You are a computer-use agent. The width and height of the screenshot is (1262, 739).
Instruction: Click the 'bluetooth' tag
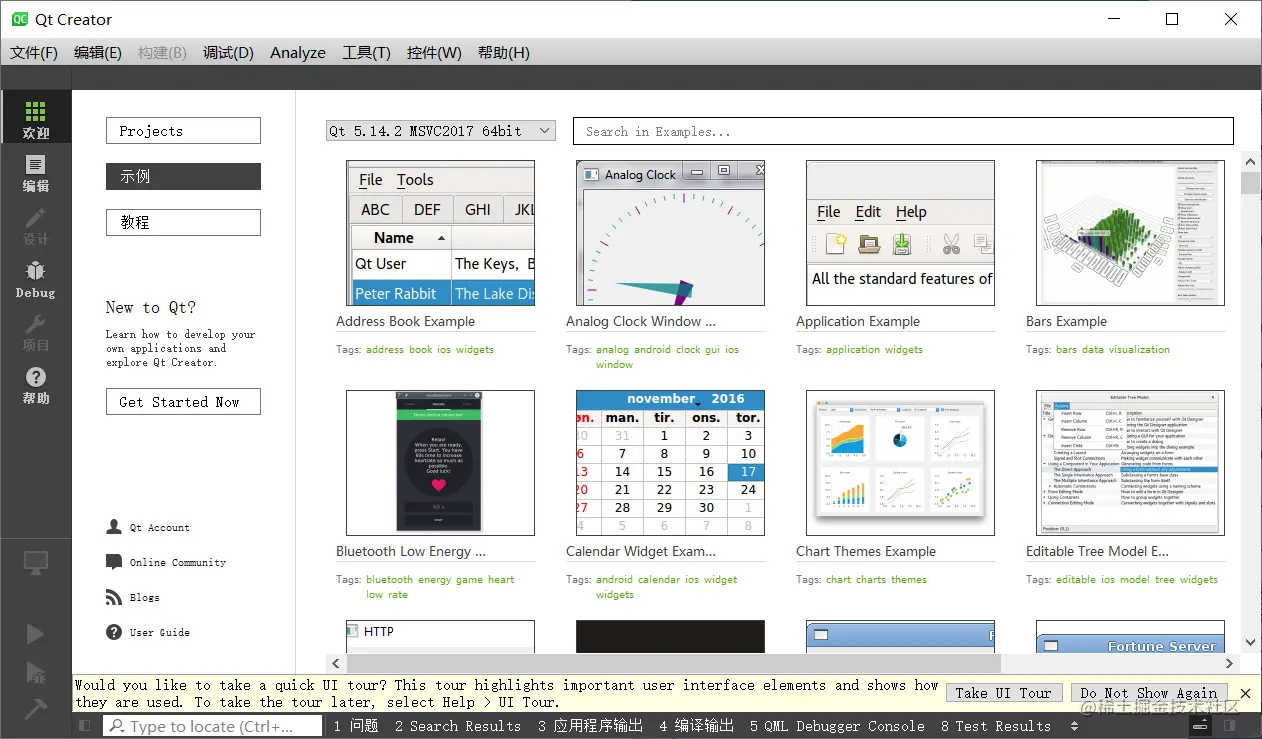coord(389,580)
